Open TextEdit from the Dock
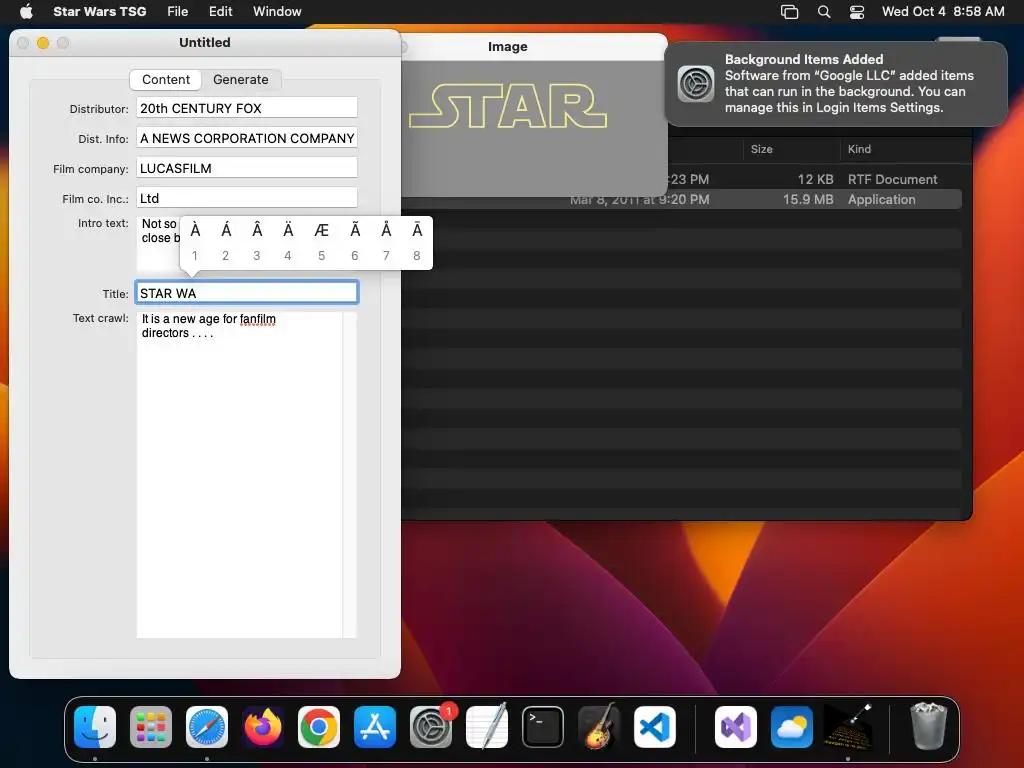This screenshot has width=1024, height=768. pos(487,727)
